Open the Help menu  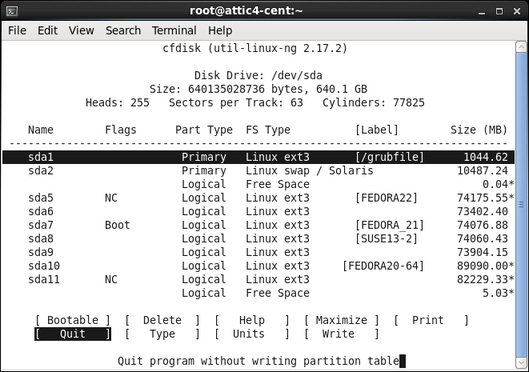pos(220,31)
